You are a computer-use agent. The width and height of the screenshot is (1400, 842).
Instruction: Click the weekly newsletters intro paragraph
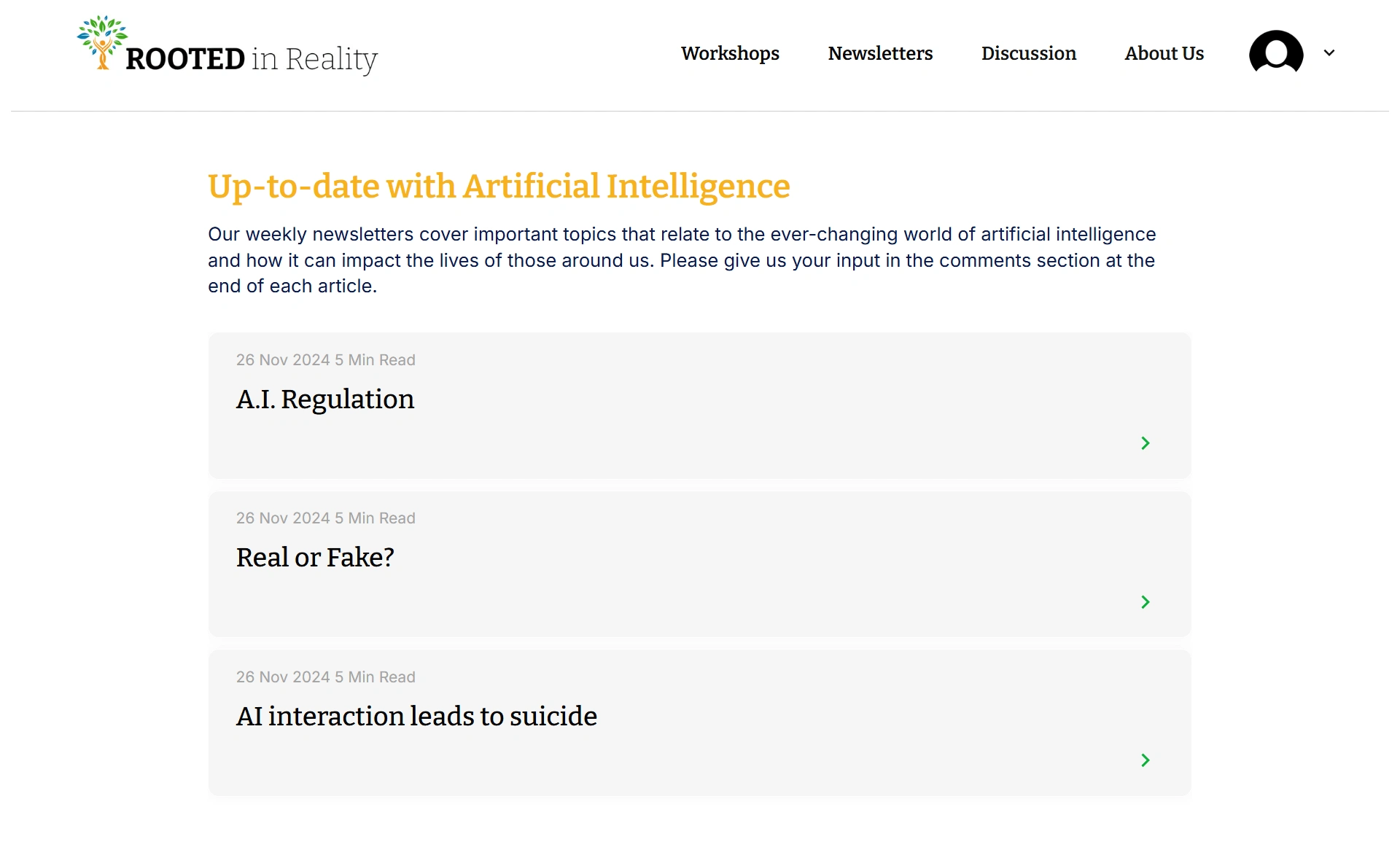[682, 260]
